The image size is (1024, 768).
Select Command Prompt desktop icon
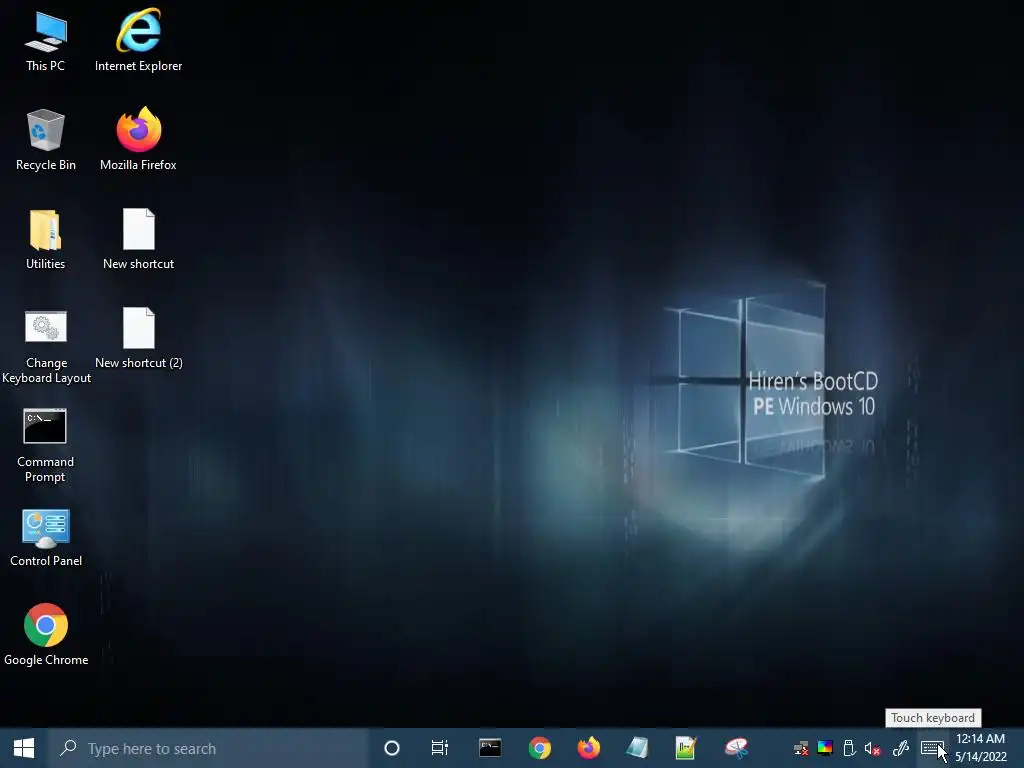point(45,447)
